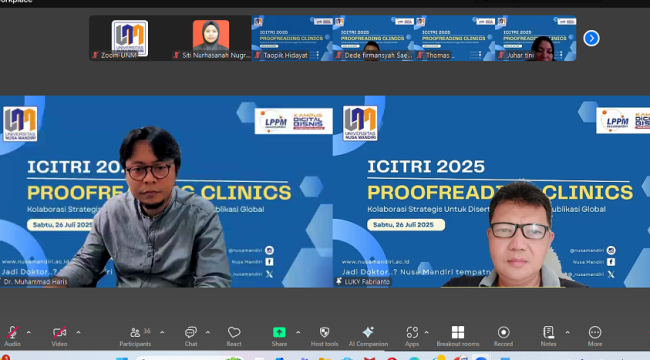Open three-dot menu on Thomas tile

tap(480, 55)
